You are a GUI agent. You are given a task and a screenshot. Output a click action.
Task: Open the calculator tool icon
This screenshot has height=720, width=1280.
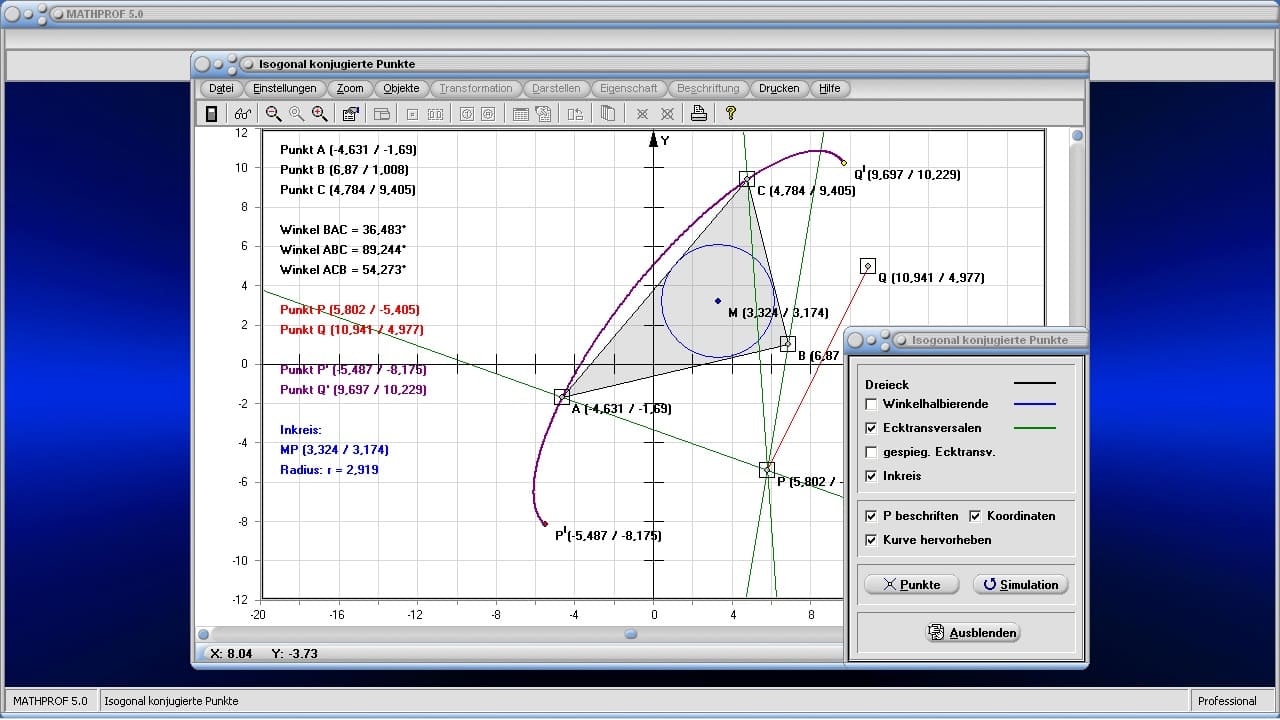point(211,114)
